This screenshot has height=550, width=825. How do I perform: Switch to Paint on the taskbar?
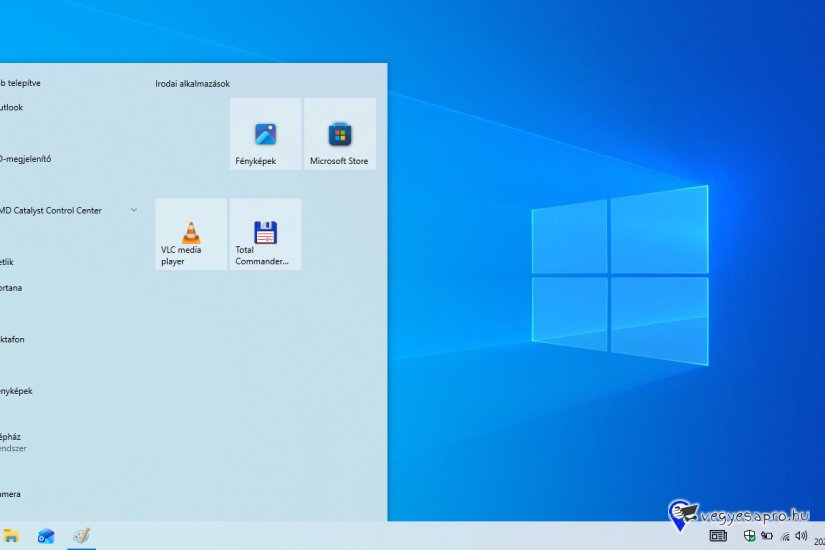81,536
